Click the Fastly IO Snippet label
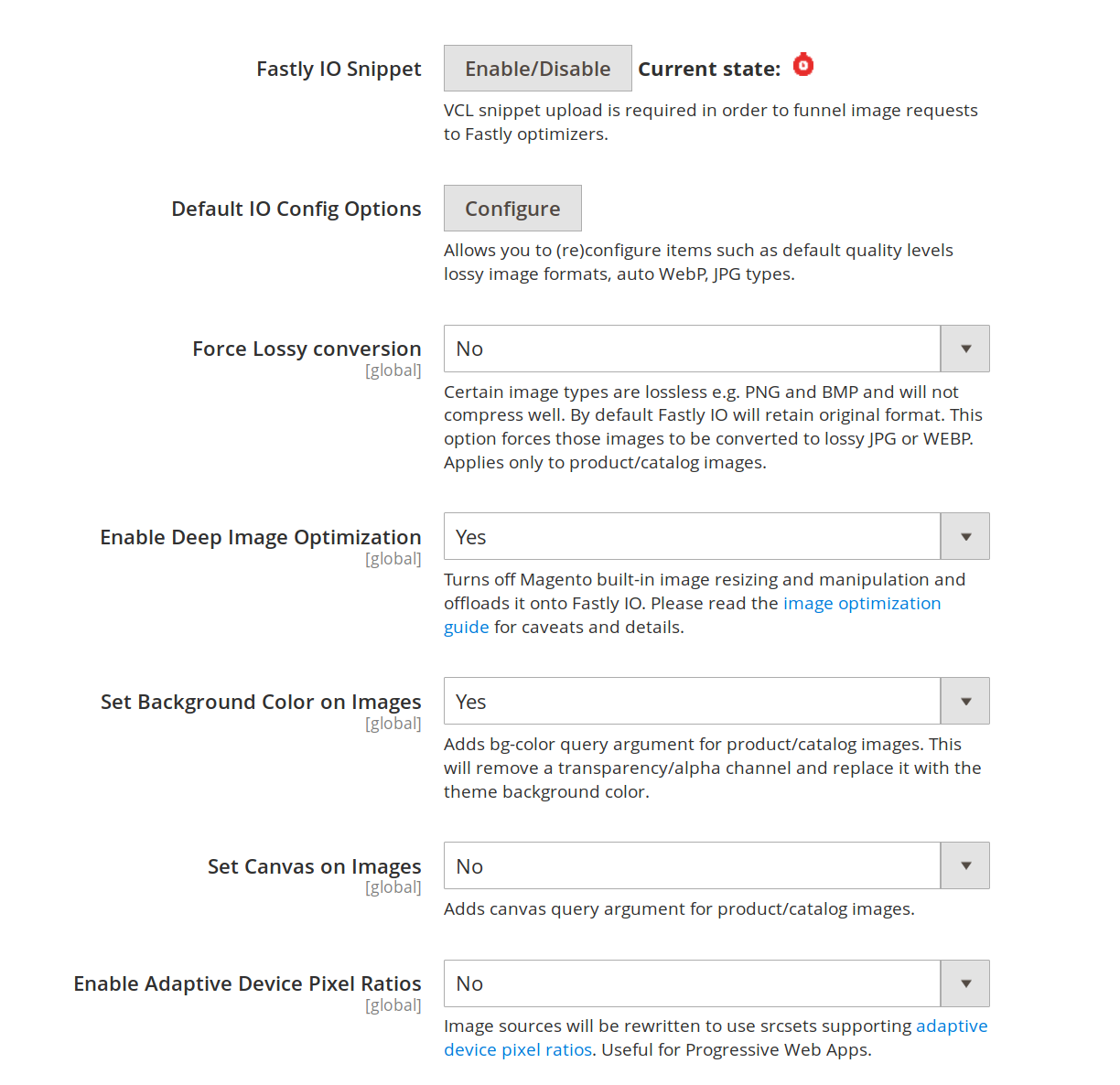1120x1085 pixels. click(339, 70)
